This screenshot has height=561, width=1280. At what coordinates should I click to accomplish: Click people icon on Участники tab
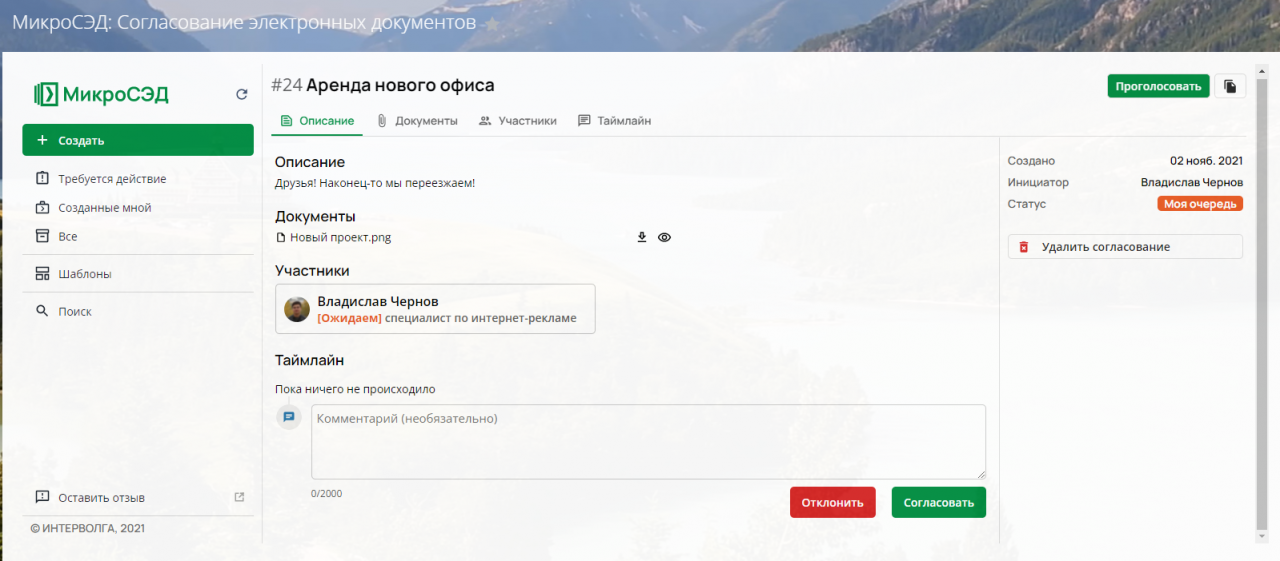click(485, 120)
